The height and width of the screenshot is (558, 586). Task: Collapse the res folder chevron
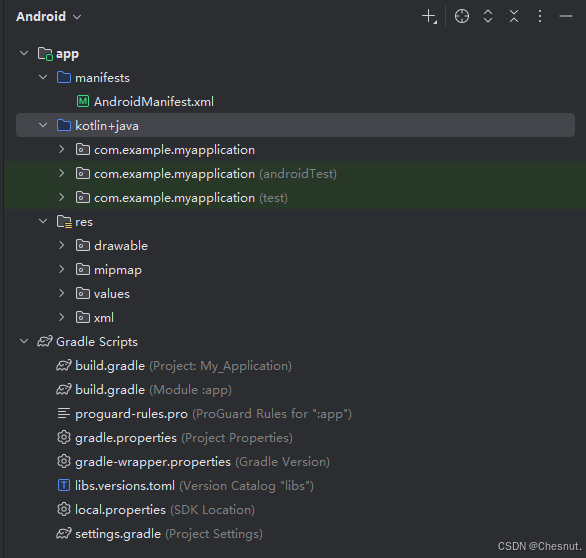click(43, 221)
